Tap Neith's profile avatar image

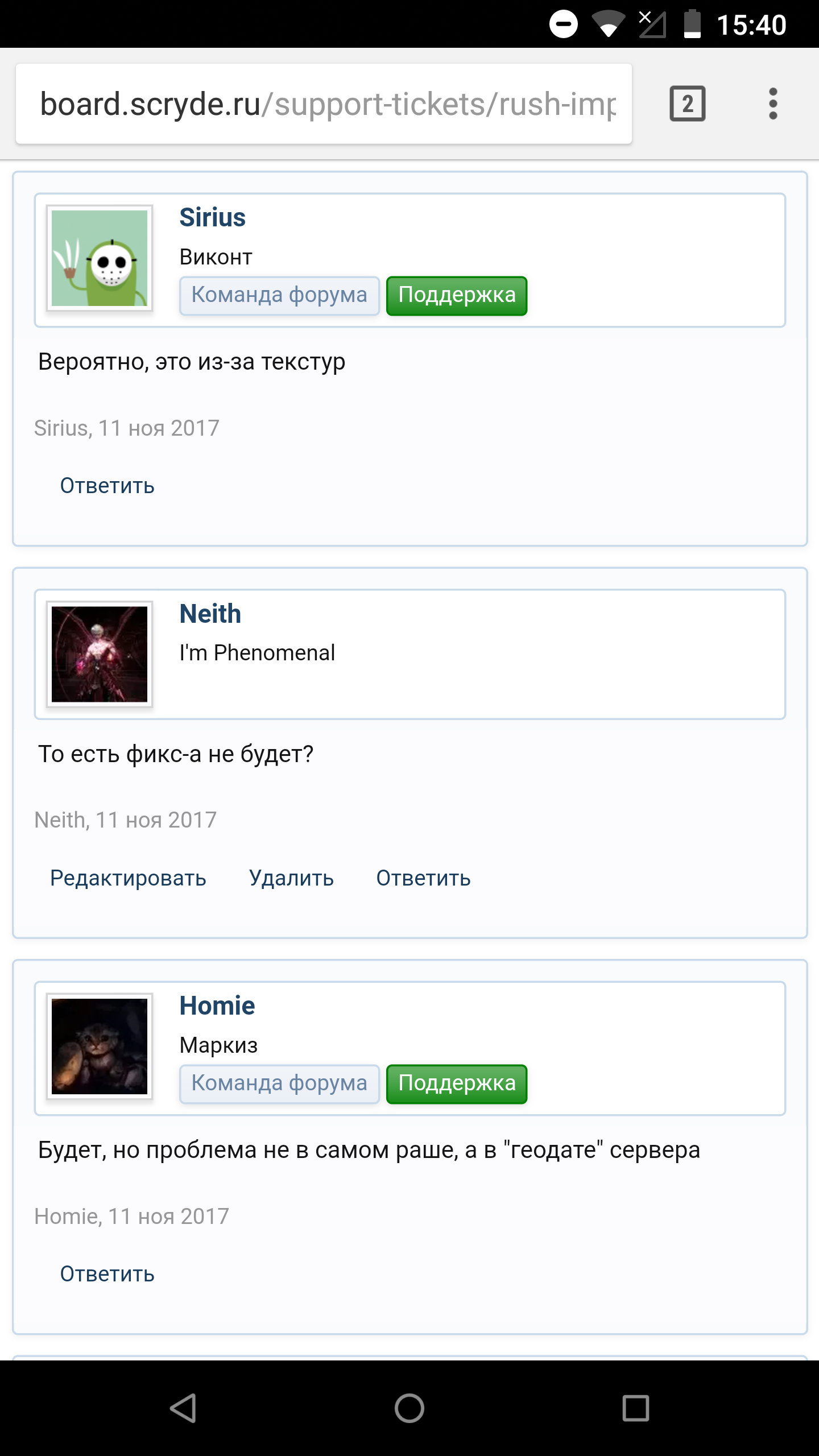pos(100,654)
